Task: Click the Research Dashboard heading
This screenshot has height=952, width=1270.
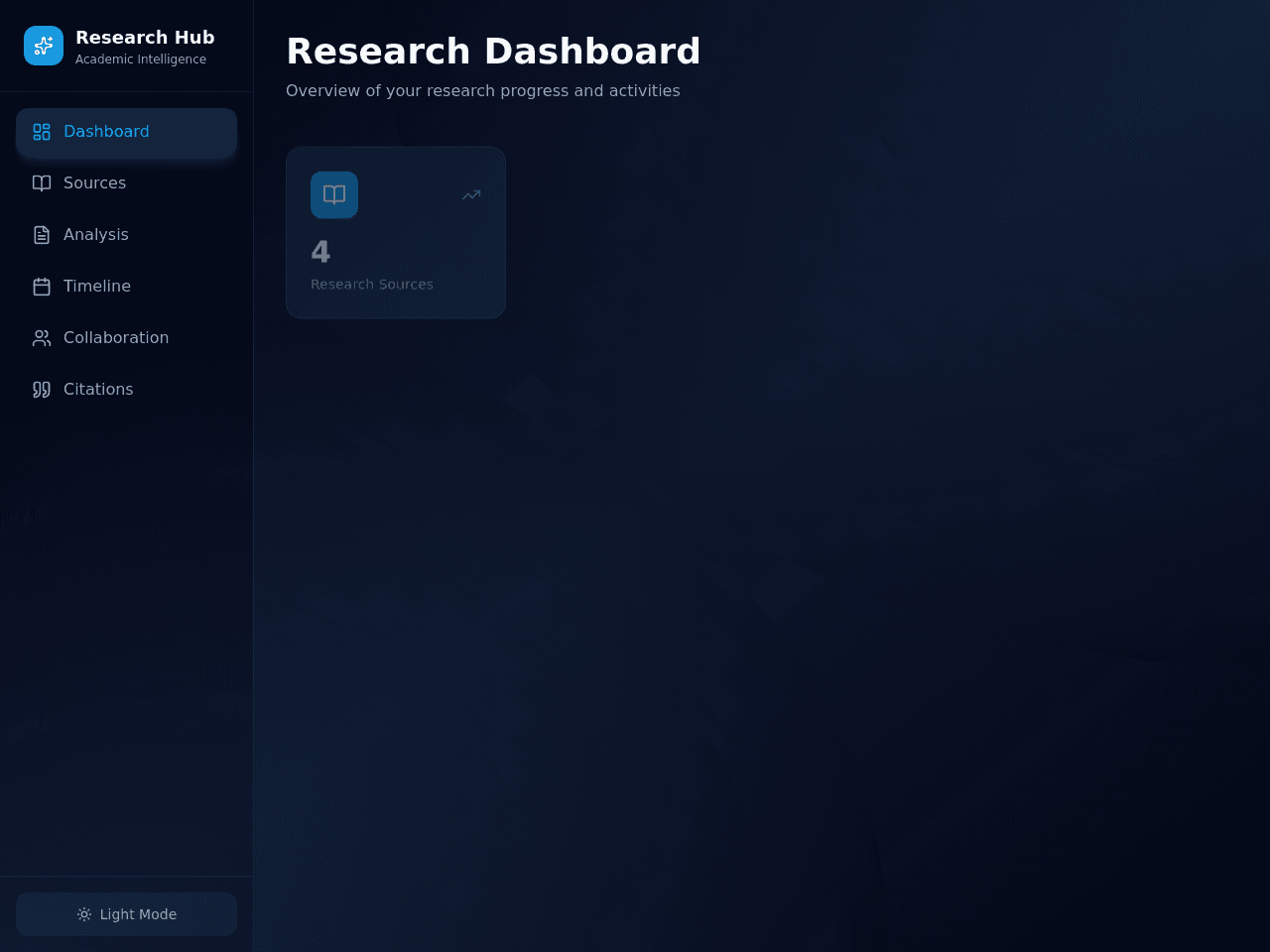Action: point(493,52)
